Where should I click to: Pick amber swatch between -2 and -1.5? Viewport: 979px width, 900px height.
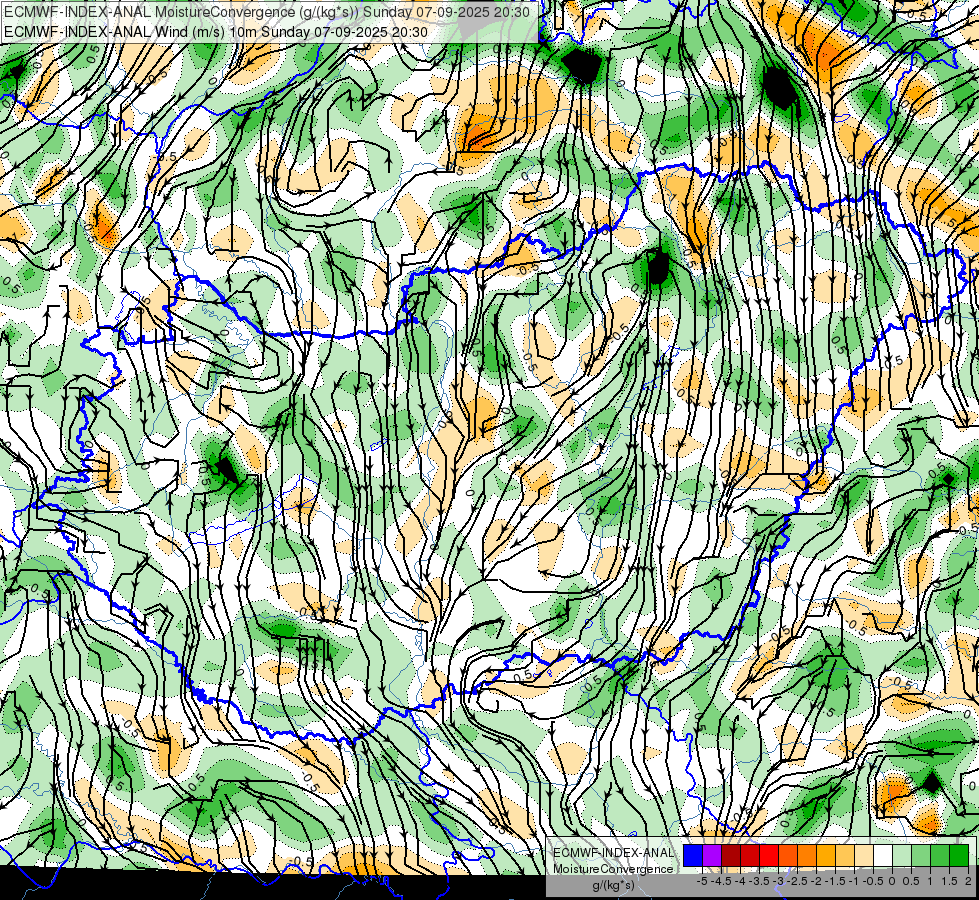click(x=826, y=855)
